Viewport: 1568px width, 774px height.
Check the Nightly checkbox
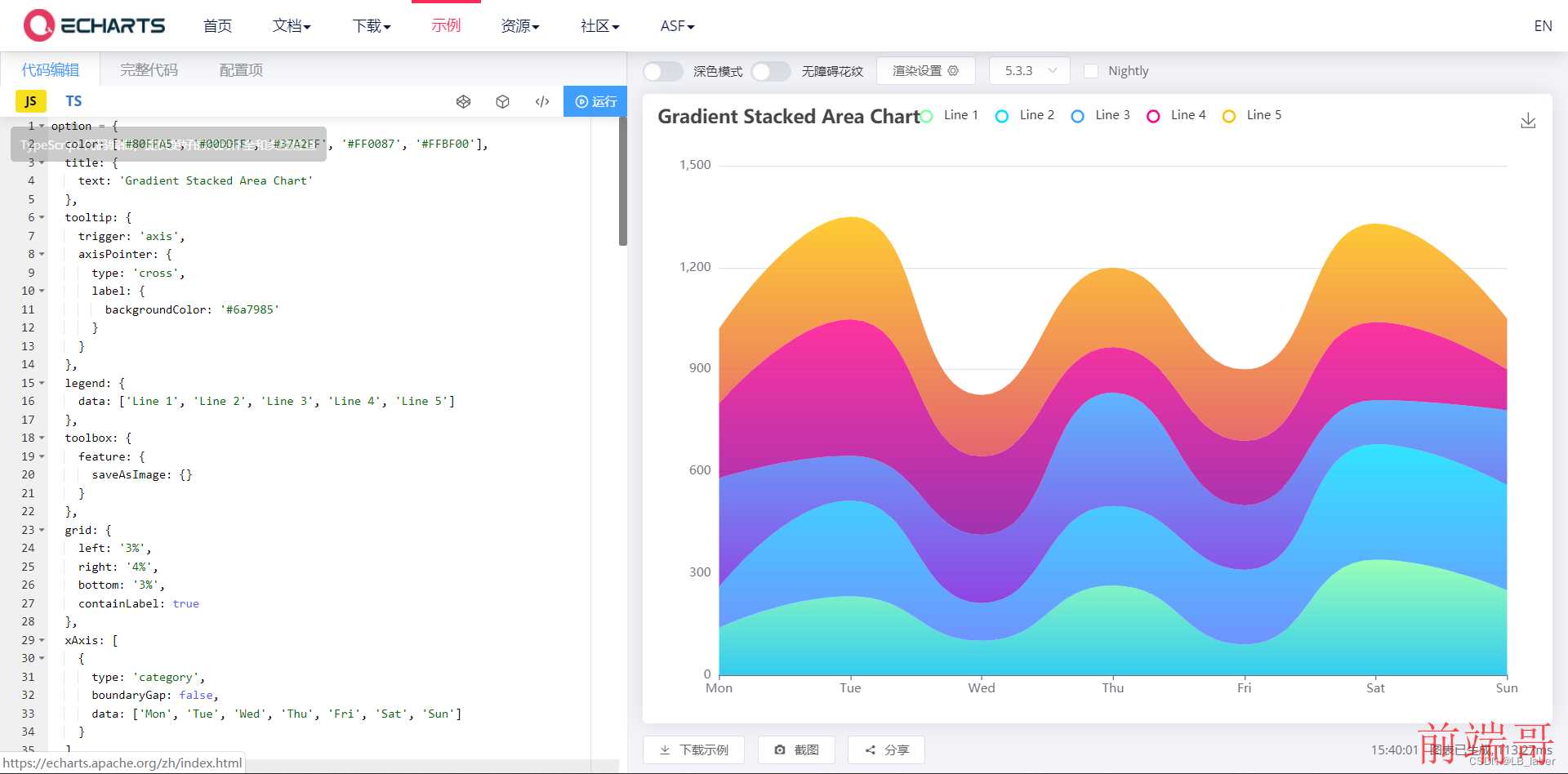[1090, 71]
